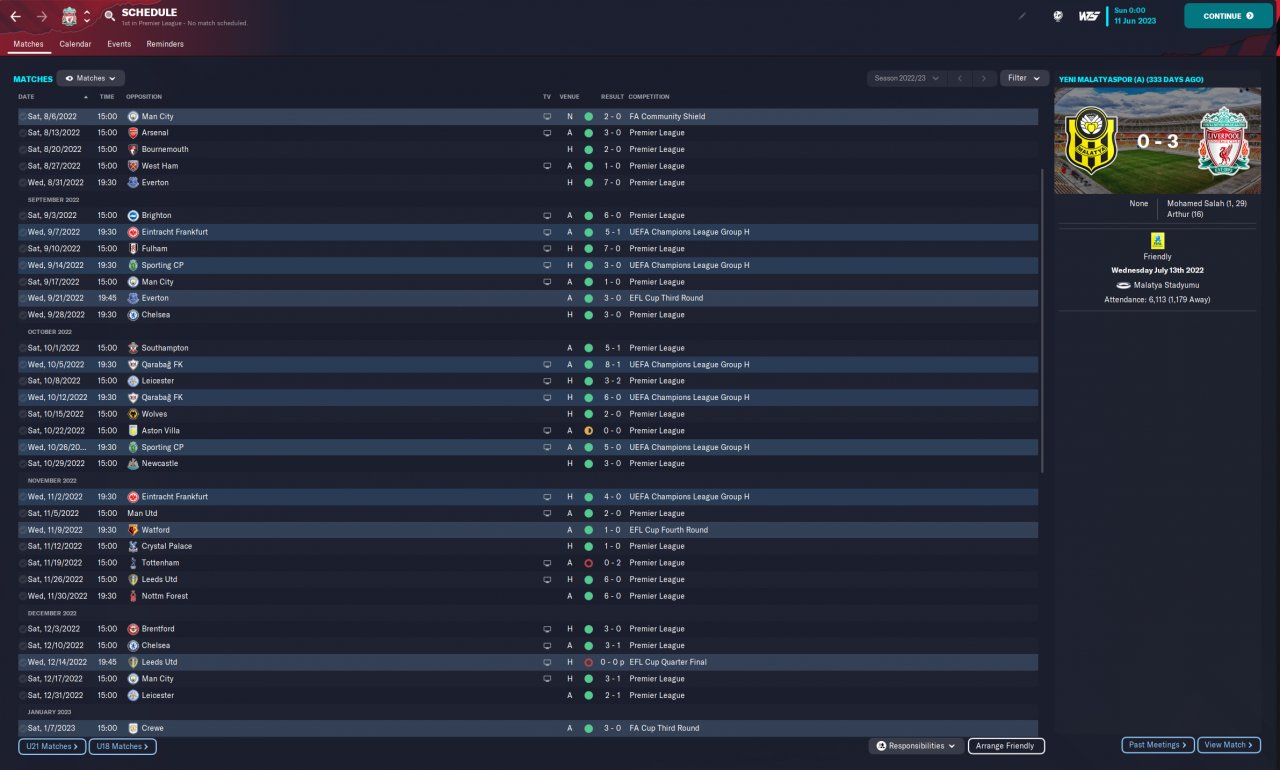This screenshot has width=1280, height=770.
Task: Open the globe world icon in the header
Action: point(1058,16)
